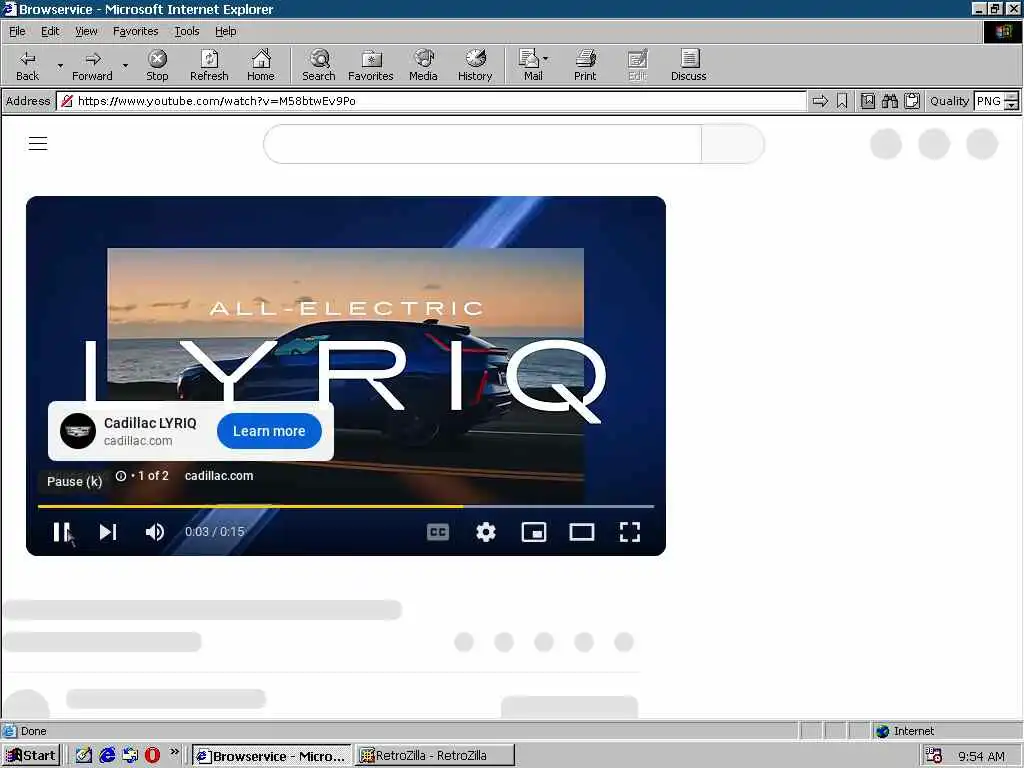
Task: Click the bookmark icon beside address bar
Action: [x=842, y=101]
